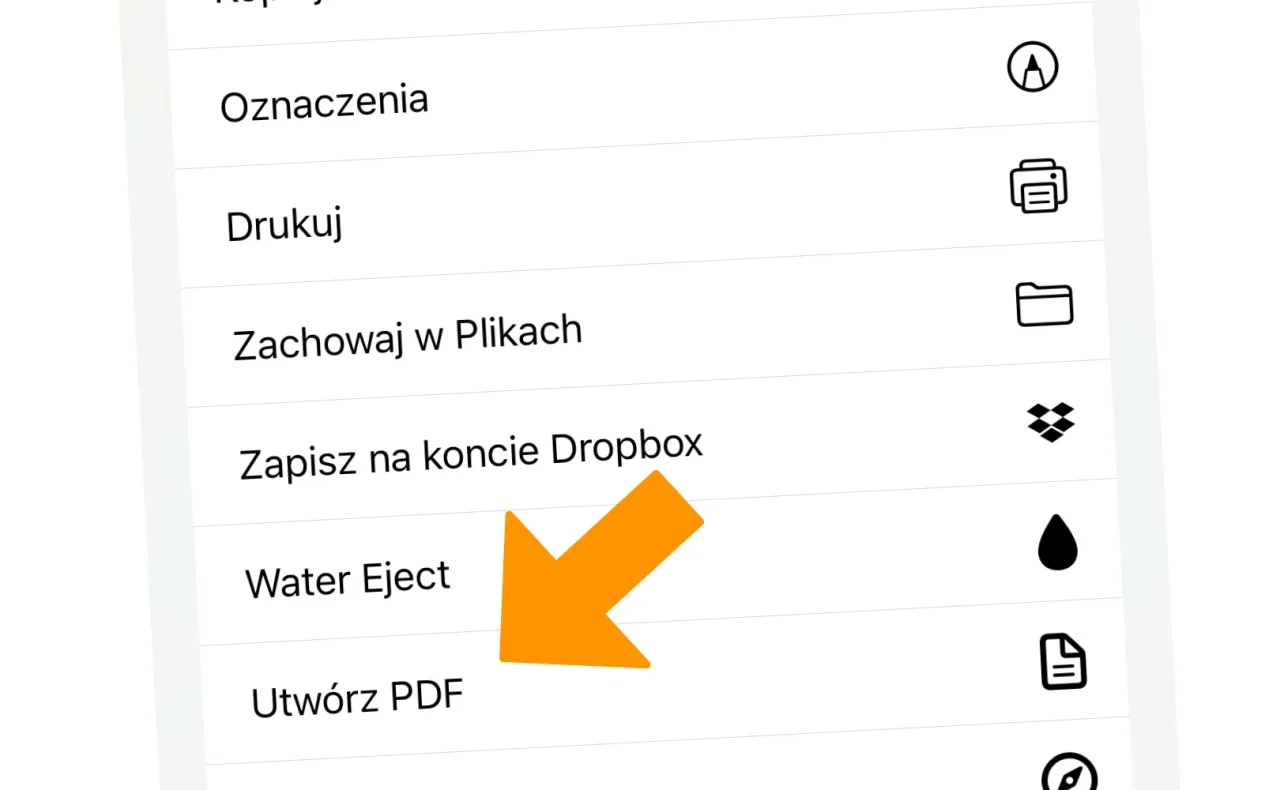The width and height of the screenshot is (1280, 790).
Task: Select the Markup pen icon beside Oznaczenia
Action: pos(1032,66)
